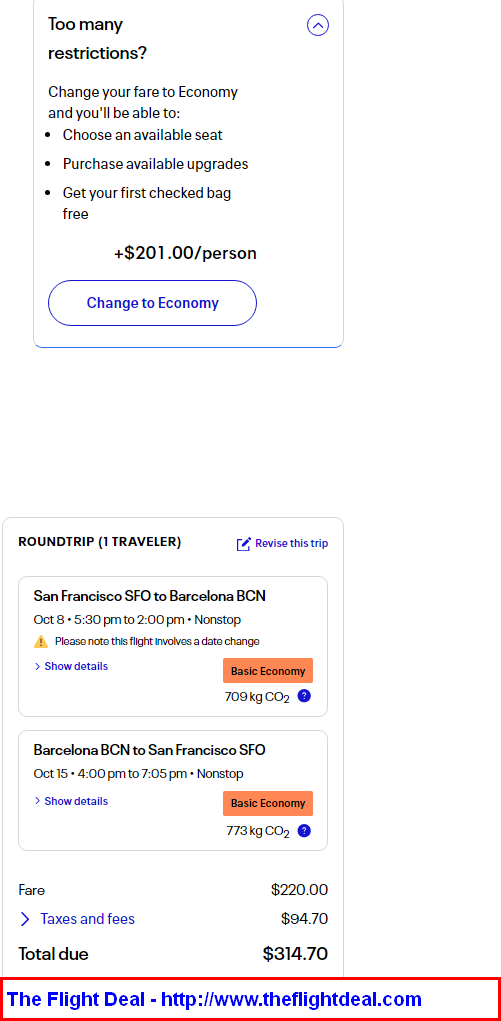The width and height of the screenshot is (501, 1021).
Task: Select the outbound flight's Basic Economy badge
Action: 268,671
